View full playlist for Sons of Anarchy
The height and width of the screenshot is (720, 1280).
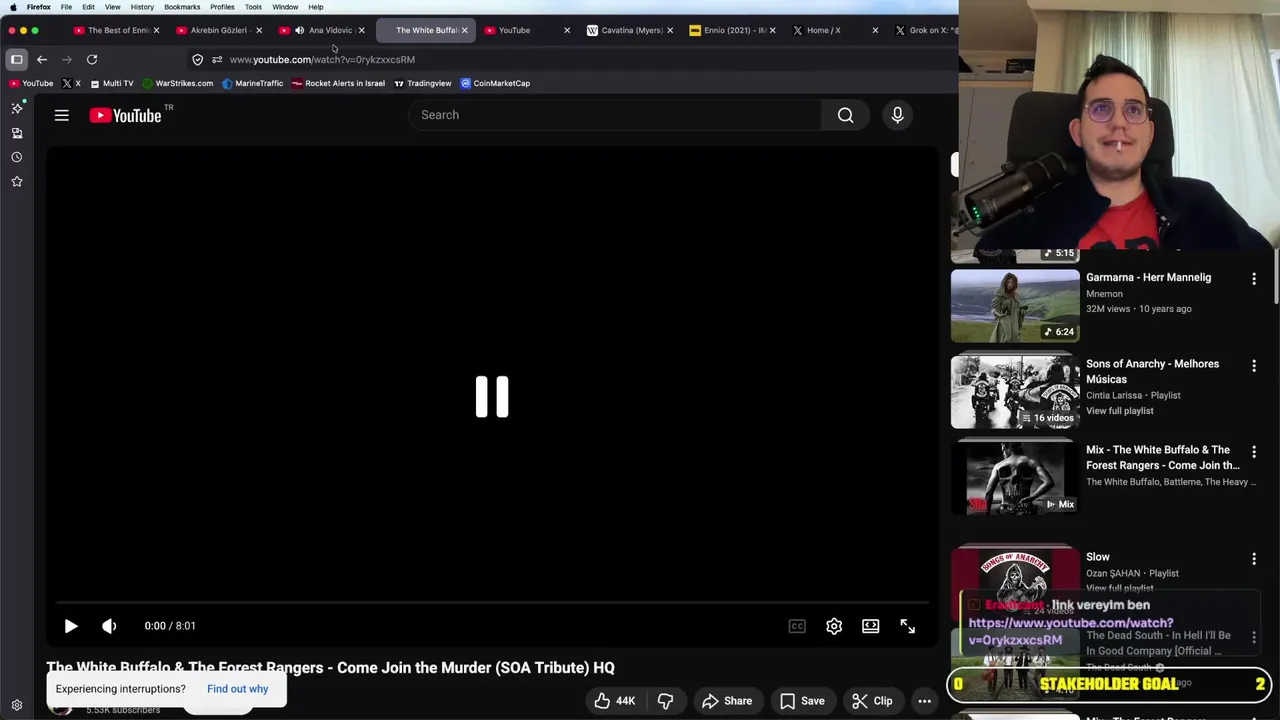(1119, 411)
